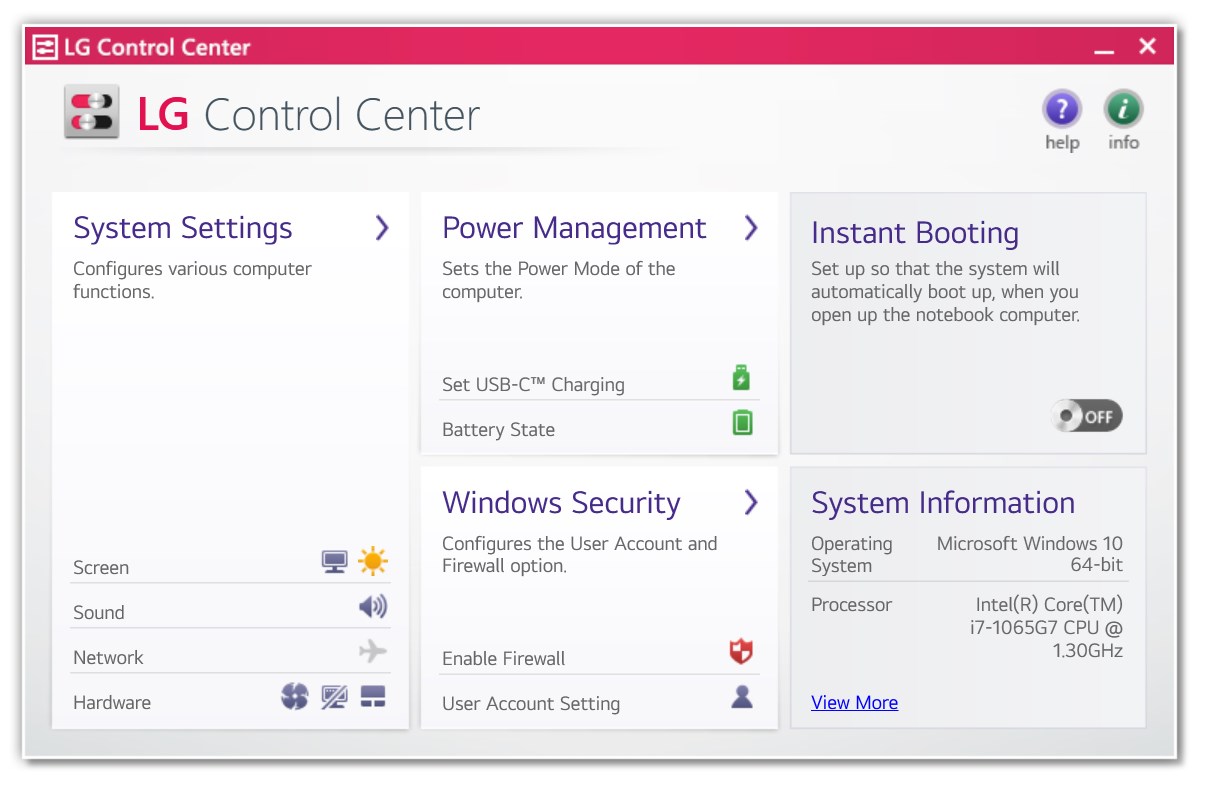Expand Windows Security section arrow
This screenshot has height=787, width=1211.
pos(751,503)
